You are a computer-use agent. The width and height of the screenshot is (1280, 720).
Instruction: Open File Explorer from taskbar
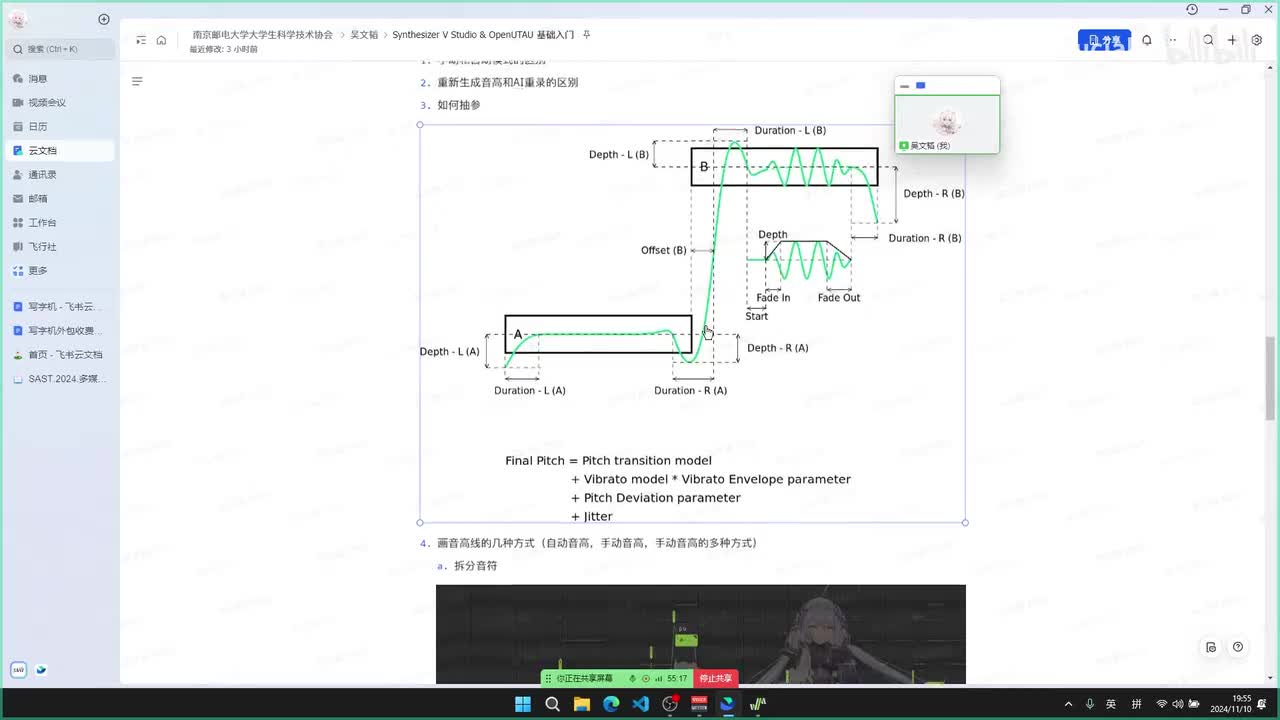point(582,704)
